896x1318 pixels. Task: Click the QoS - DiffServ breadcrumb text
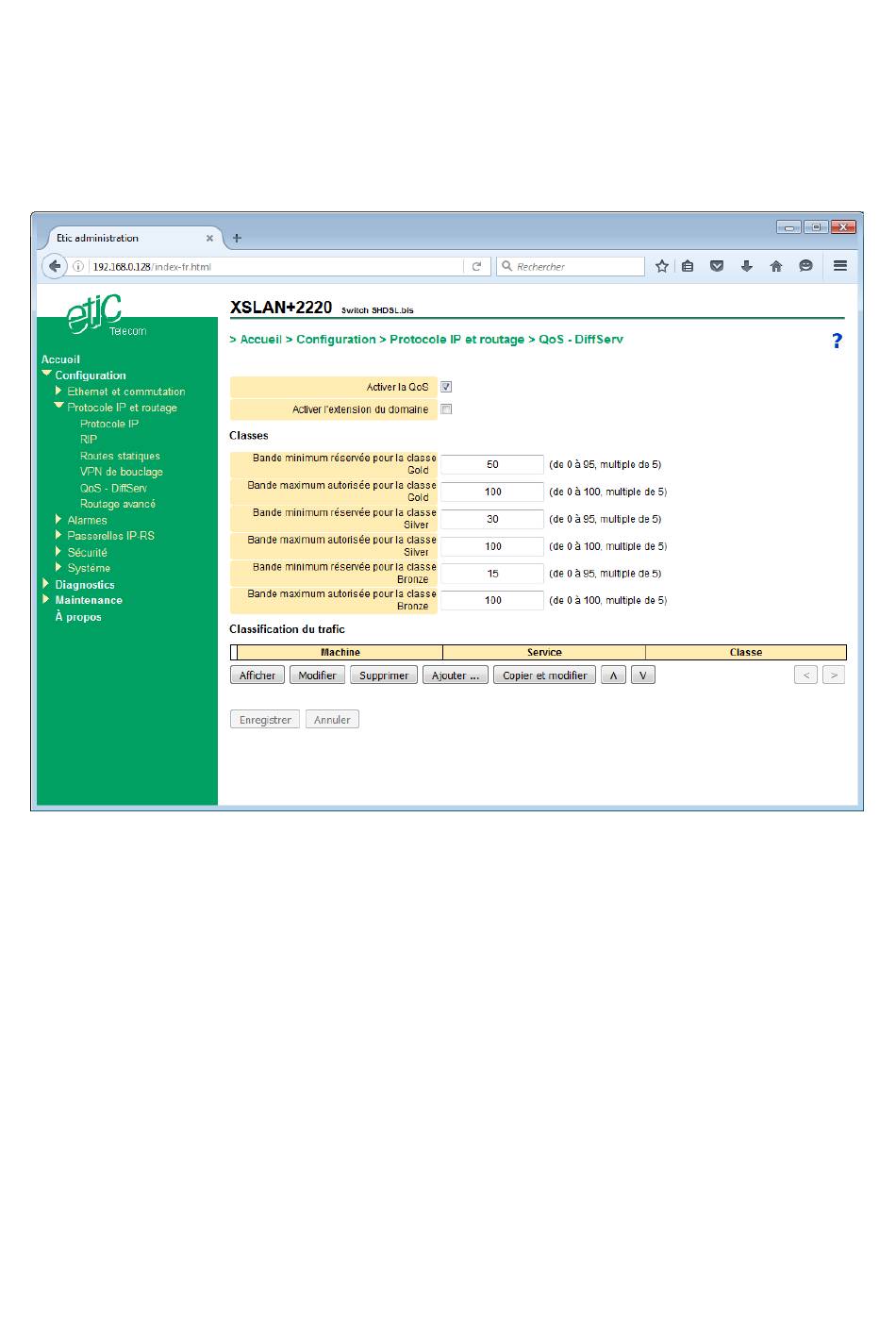click(x=581, y=340)
